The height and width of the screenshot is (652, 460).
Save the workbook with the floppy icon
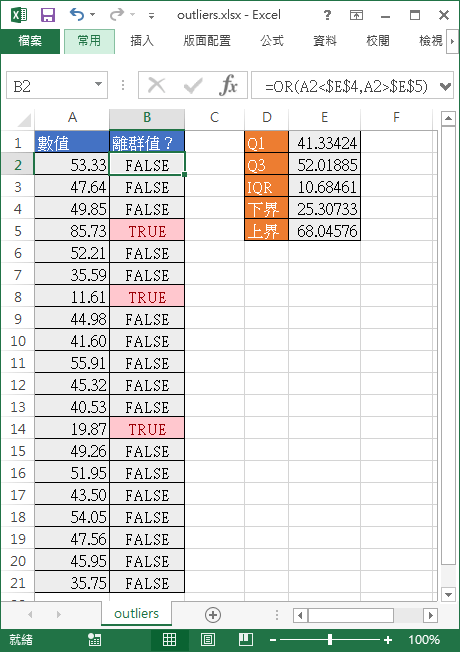tap(48, 15)
